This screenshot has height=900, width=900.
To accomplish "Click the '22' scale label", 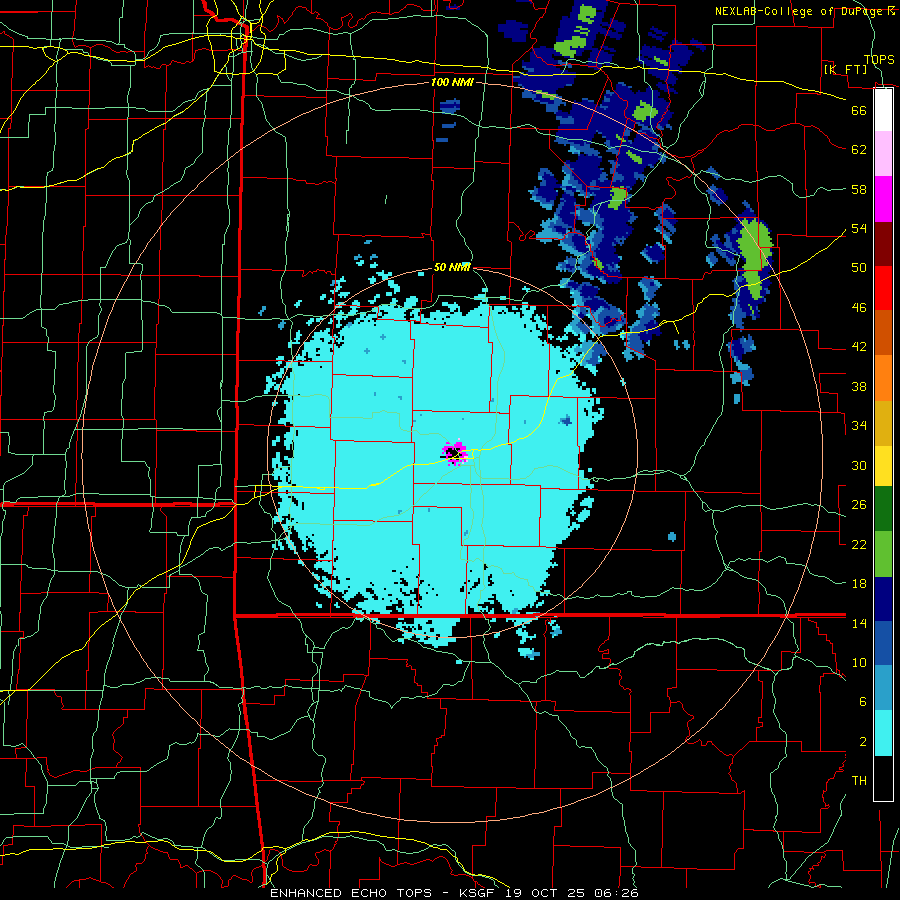I will coord(859,545).
